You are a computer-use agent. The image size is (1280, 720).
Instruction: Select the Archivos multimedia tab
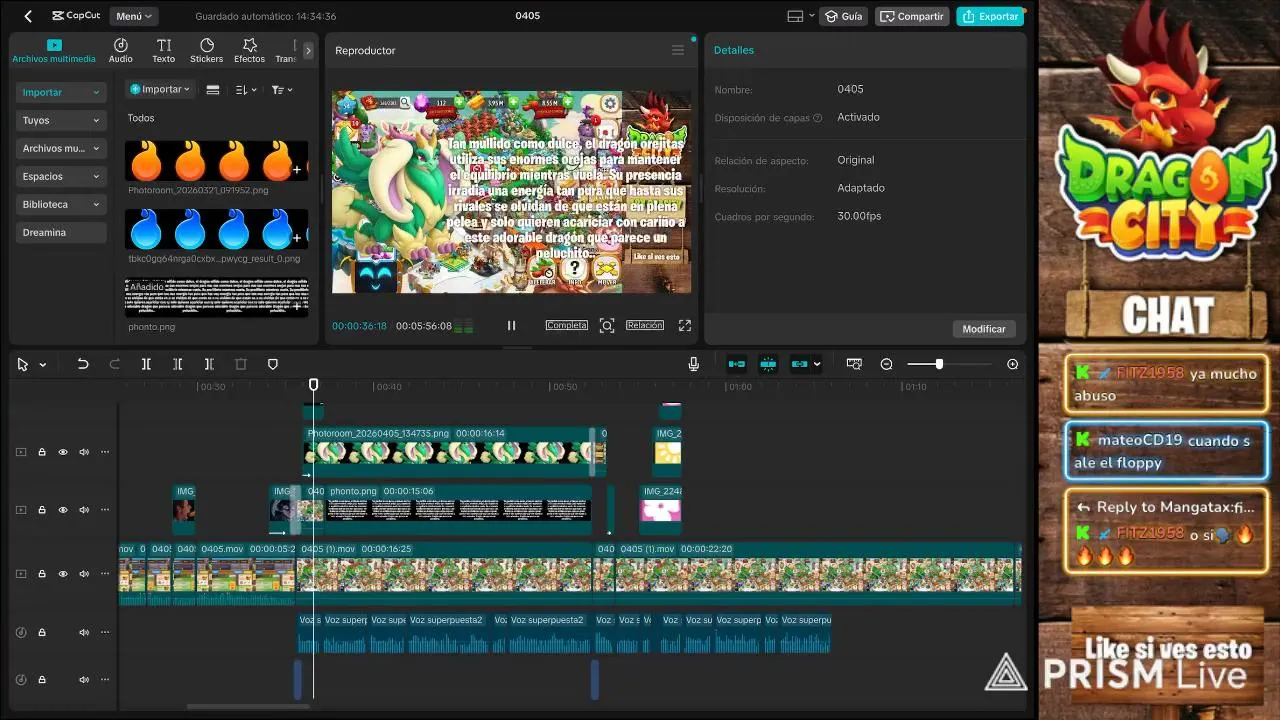click(x=54, y=51)
